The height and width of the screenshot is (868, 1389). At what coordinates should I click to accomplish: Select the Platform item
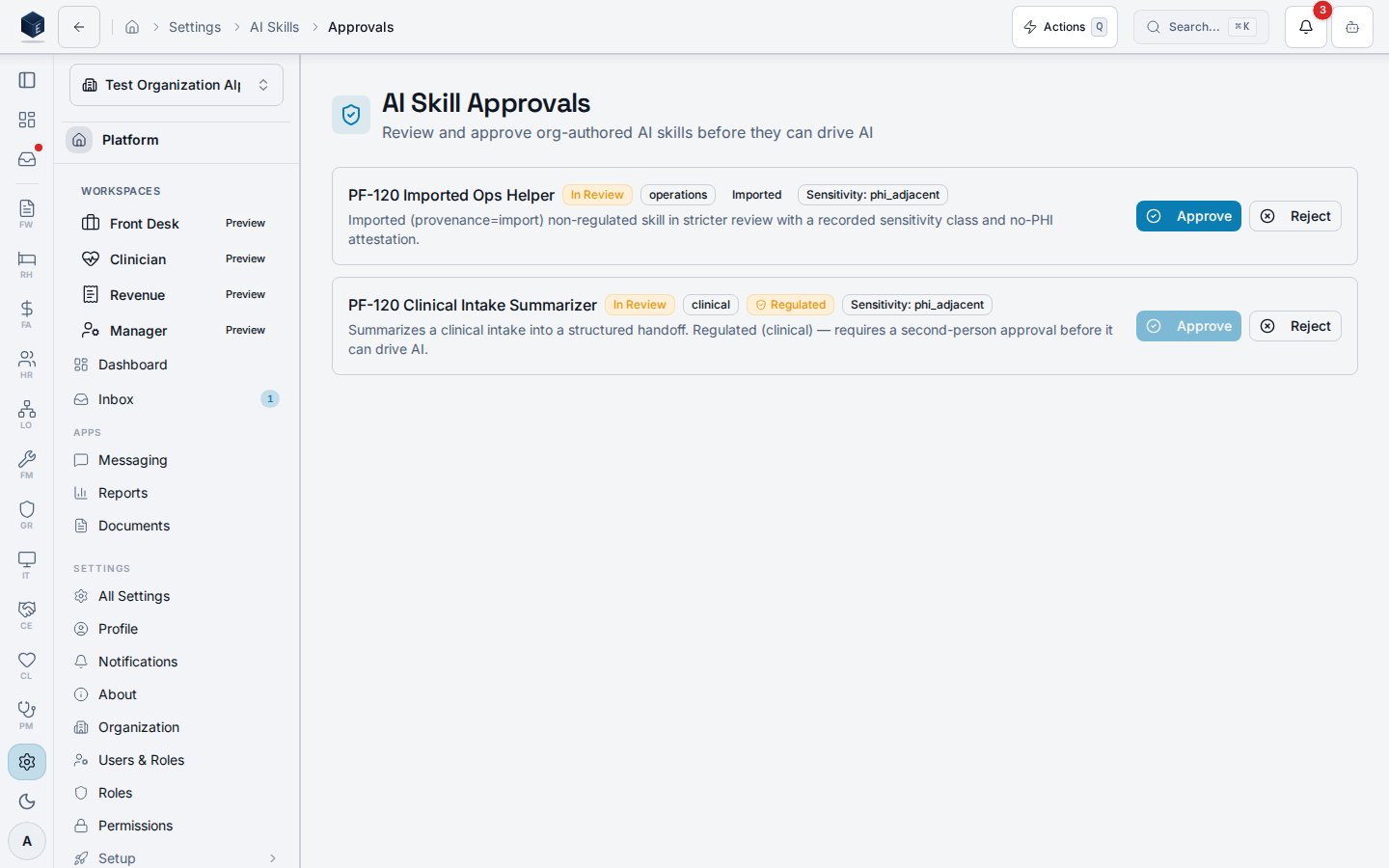click(x=177, y=140)
